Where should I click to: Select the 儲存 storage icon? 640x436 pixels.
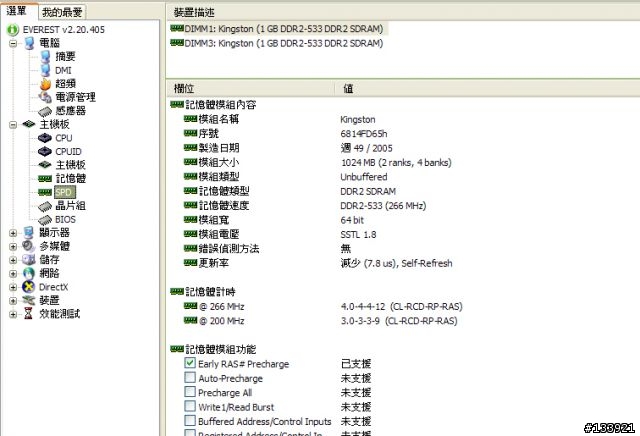[x=29, y=260]
